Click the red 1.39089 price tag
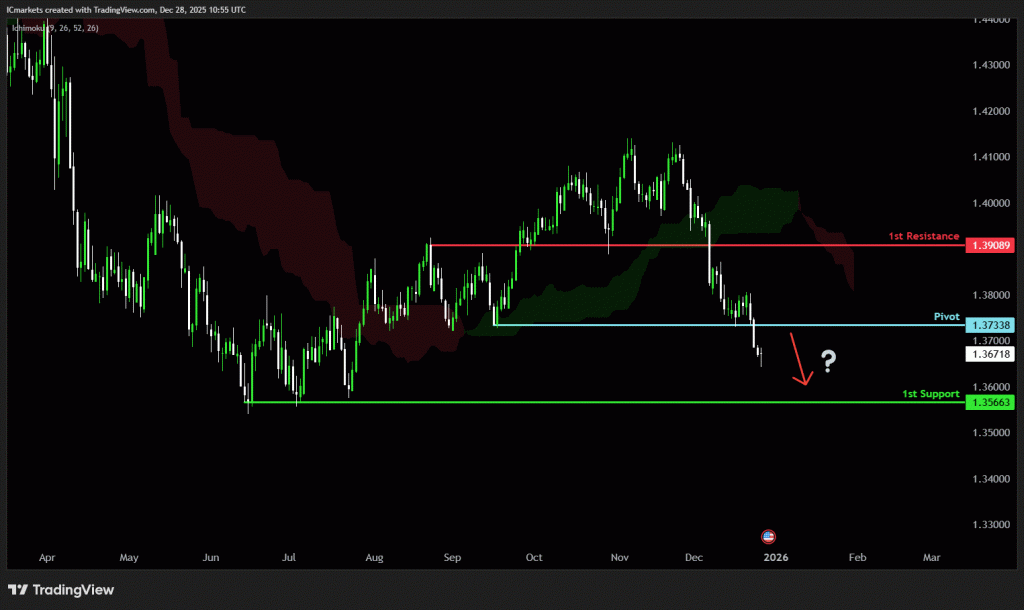This screenshot has height=610, width=1024. pyautogui.click(x=990, y=245)
